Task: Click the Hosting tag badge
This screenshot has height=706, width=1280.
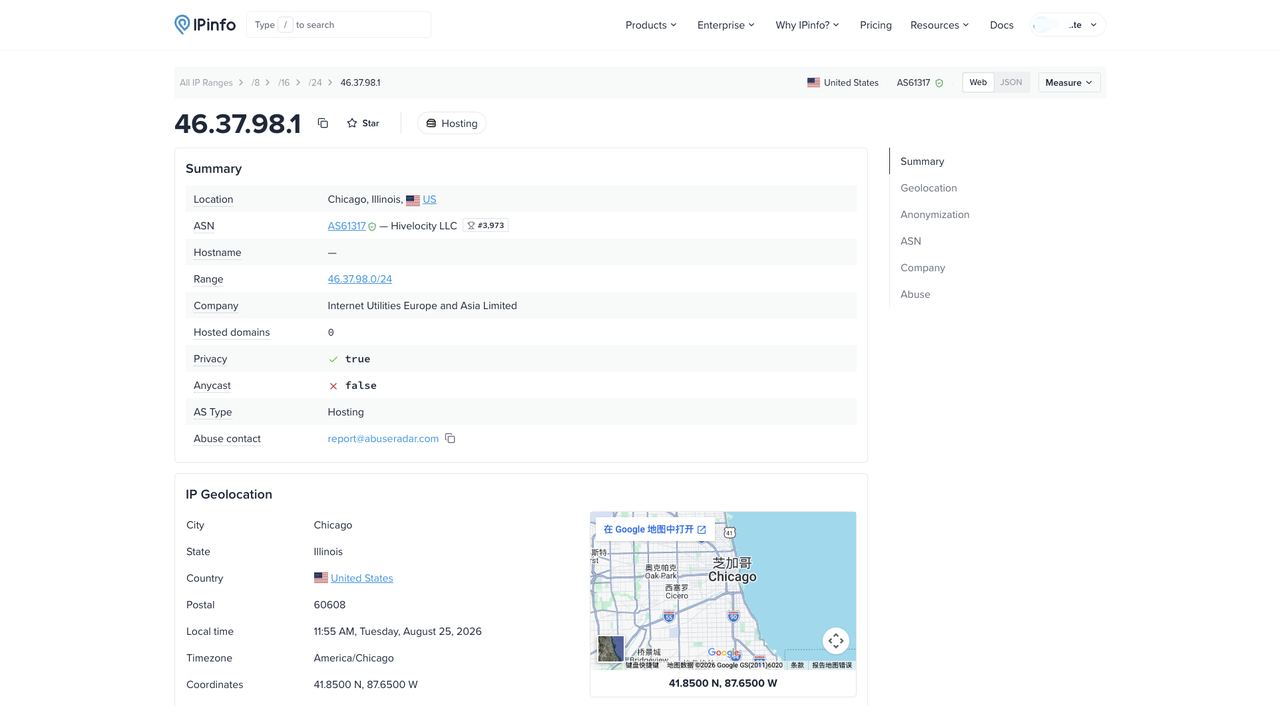Action: point(452,123)
